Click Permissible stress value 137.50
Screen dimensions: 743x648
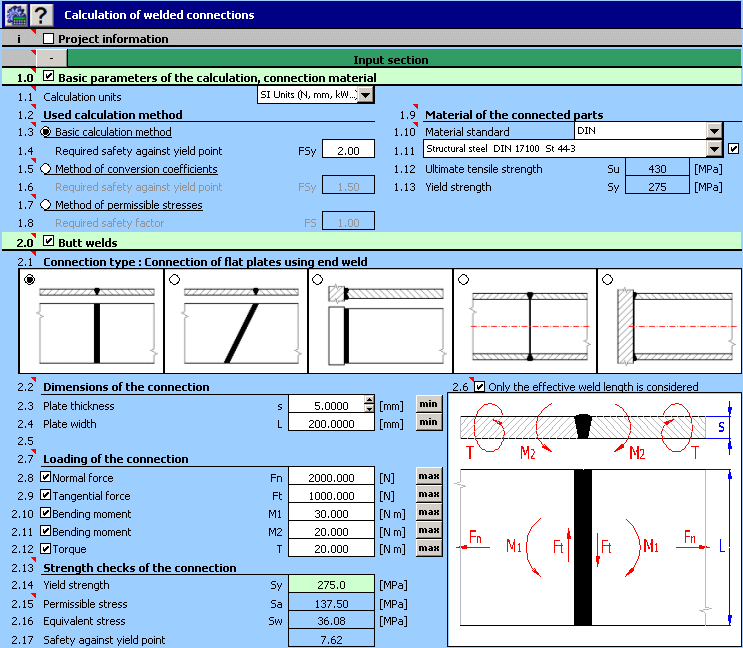[331, 603]
